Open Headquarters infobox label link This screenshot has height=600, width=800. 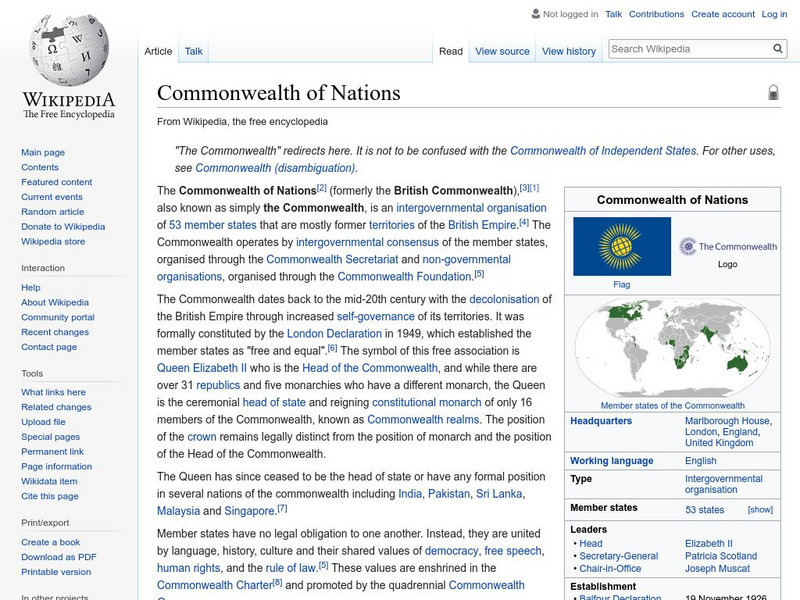601,421
